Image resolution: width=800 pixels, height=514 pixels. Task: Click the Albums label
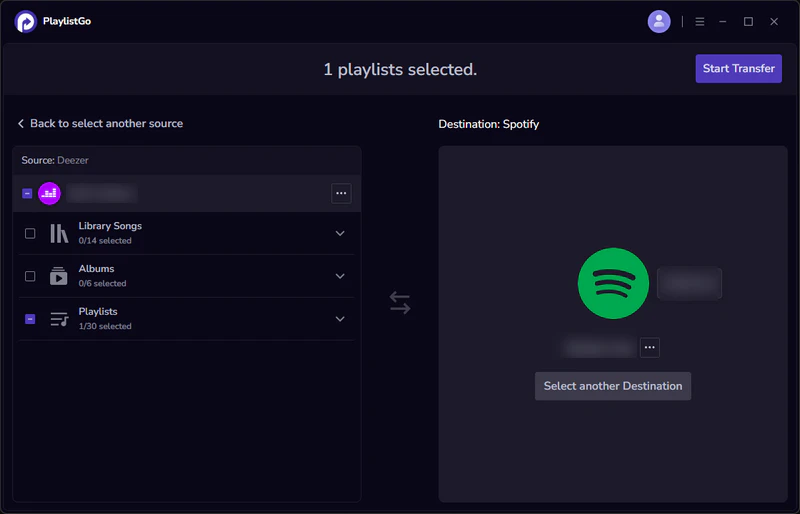click(x=96, y=268)
